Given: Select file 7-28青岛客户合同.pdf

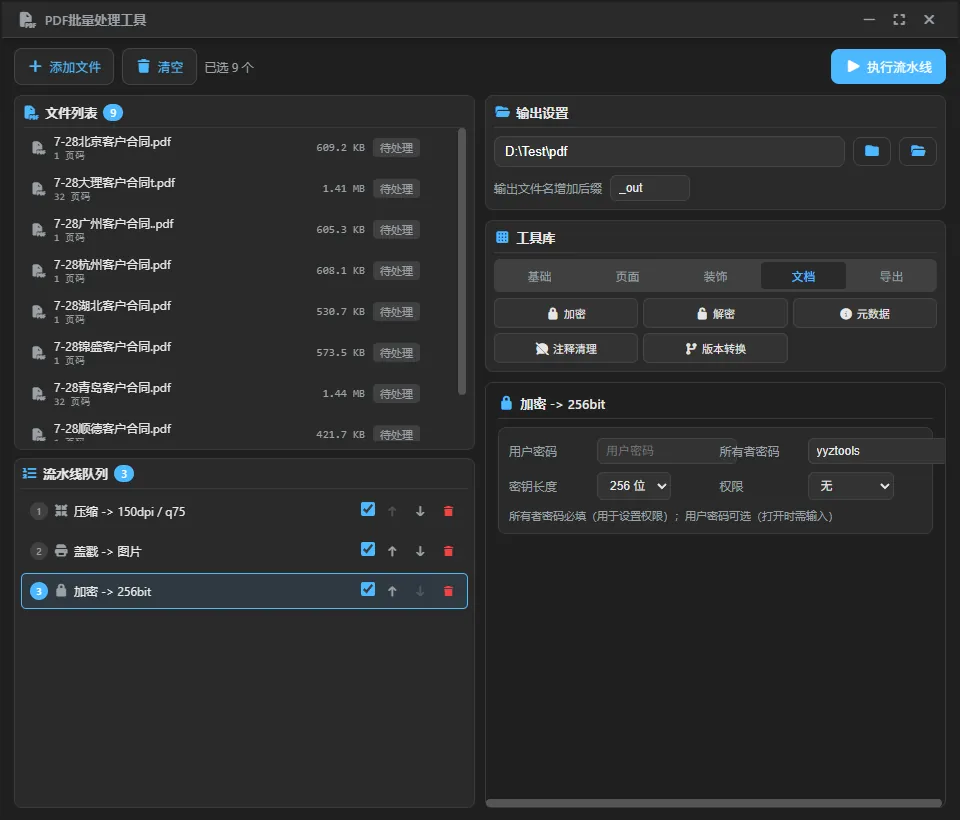Looking at the screenshot, I should click(239, 394).
